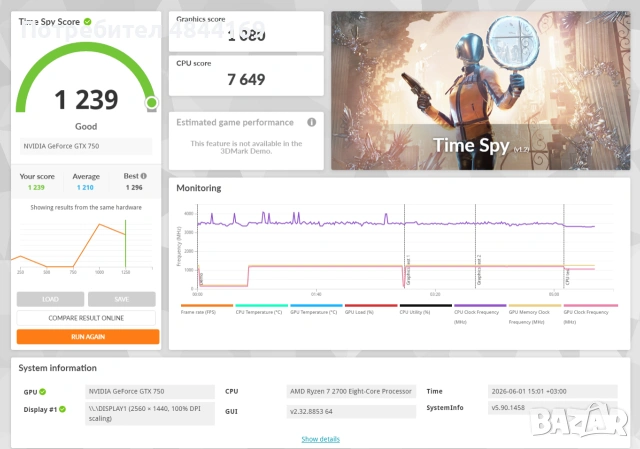Click the info icon next to Best
Viewport: 640px width, 449px height.
[x=144, y=176]
